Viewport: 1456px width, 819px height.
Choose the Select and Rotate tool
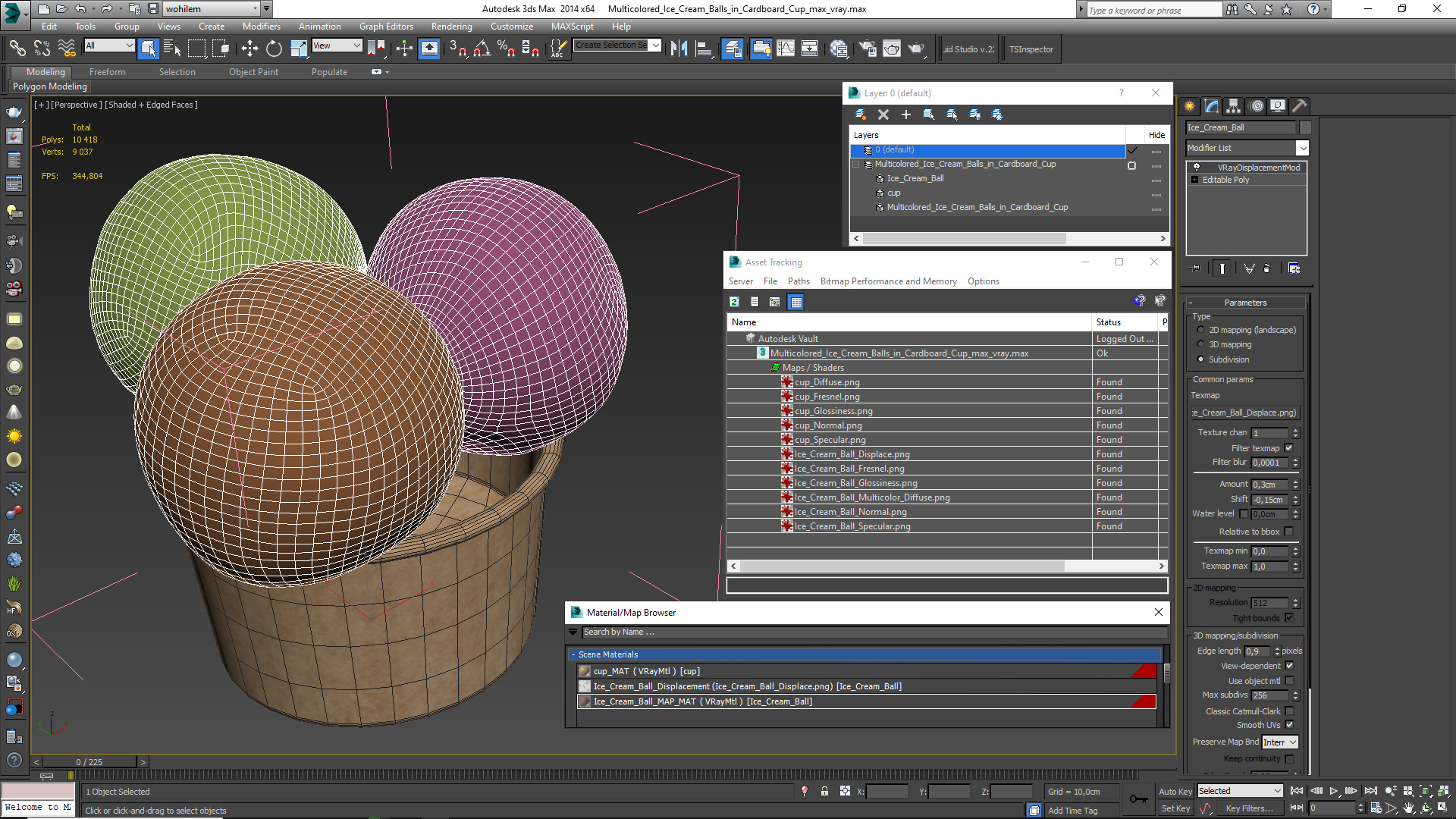coord(274,49)
